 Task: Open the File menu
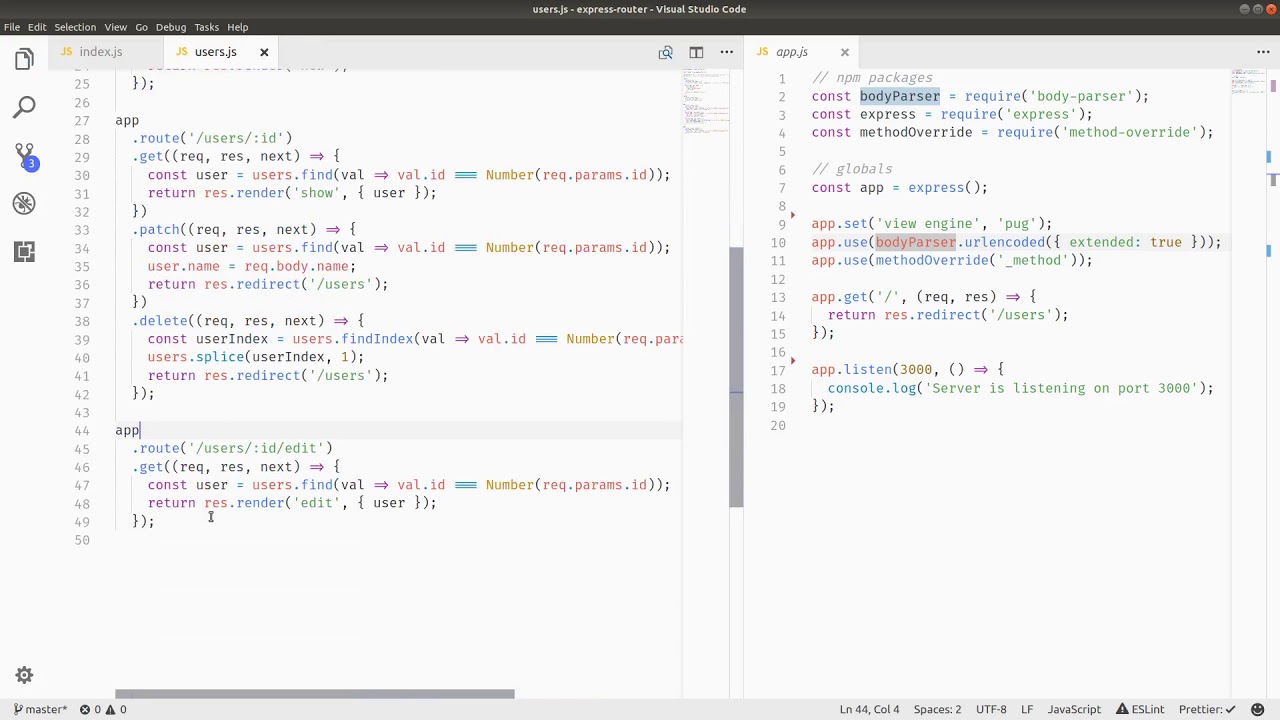point(12,27)
